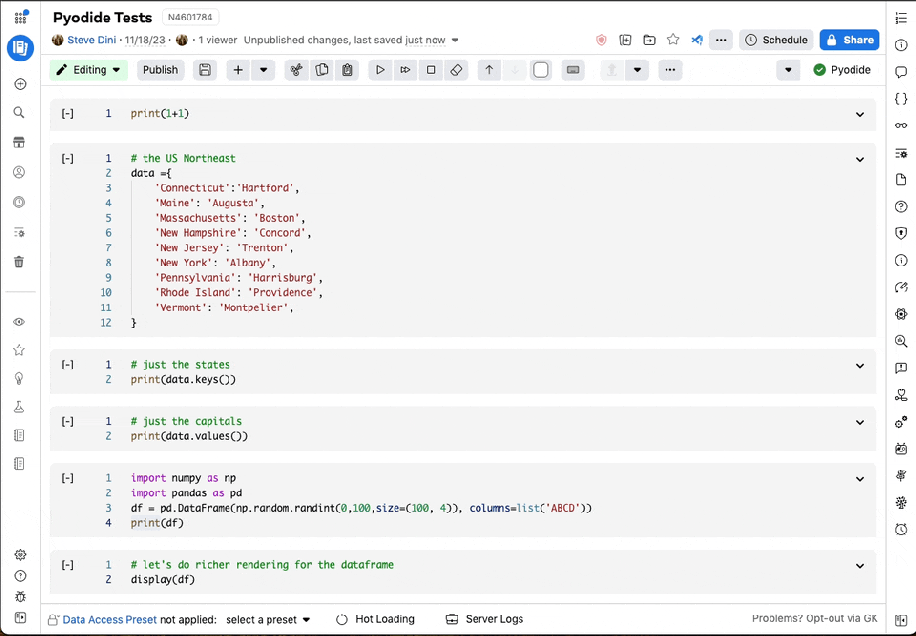The image size is (916, 636).
Task: Run the selected cell
Action: [x=380, y=70]
